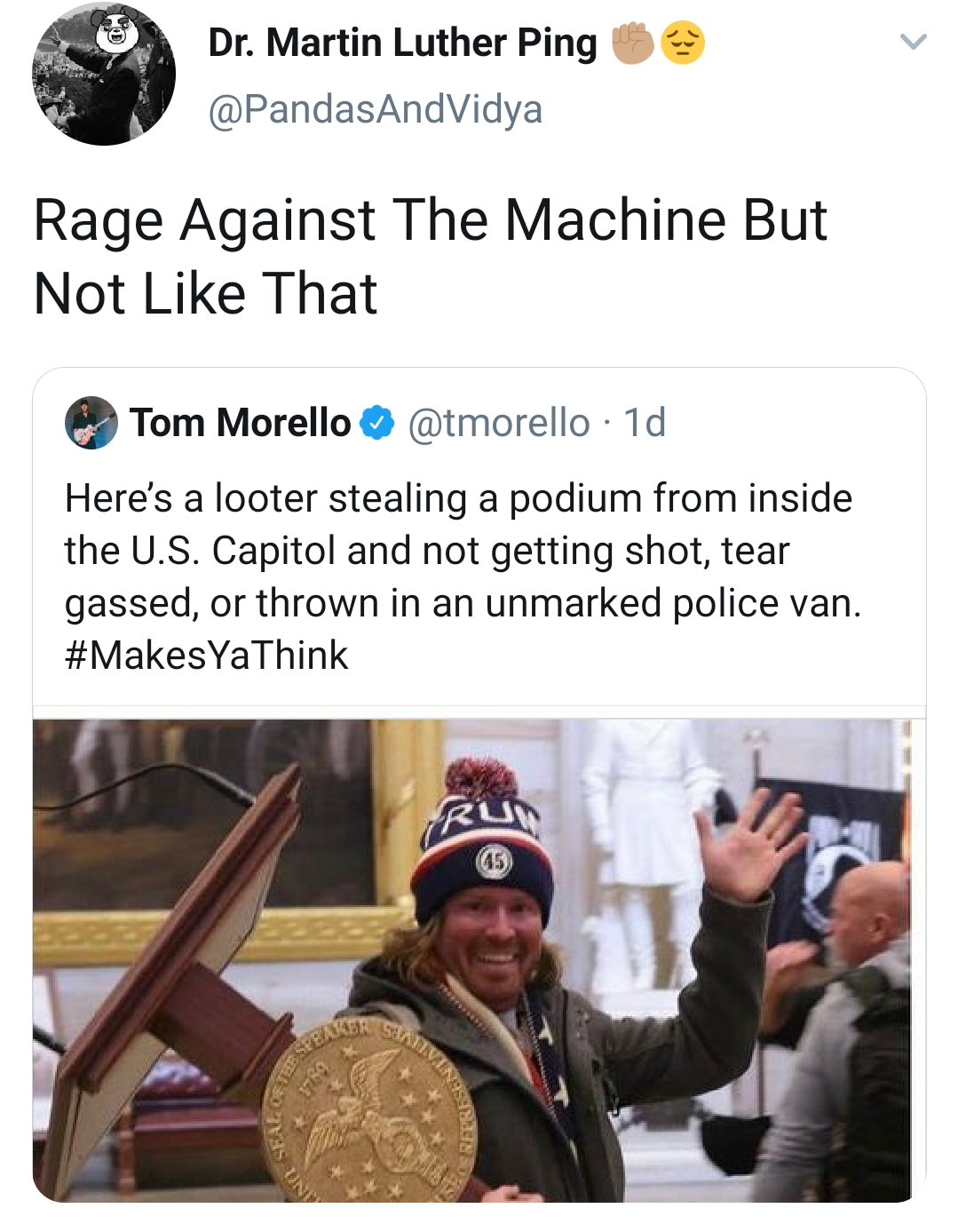This screenshot has width=958, height=1232.
Task: Expand the tweet options chevron
Action: tap(913, 42)
